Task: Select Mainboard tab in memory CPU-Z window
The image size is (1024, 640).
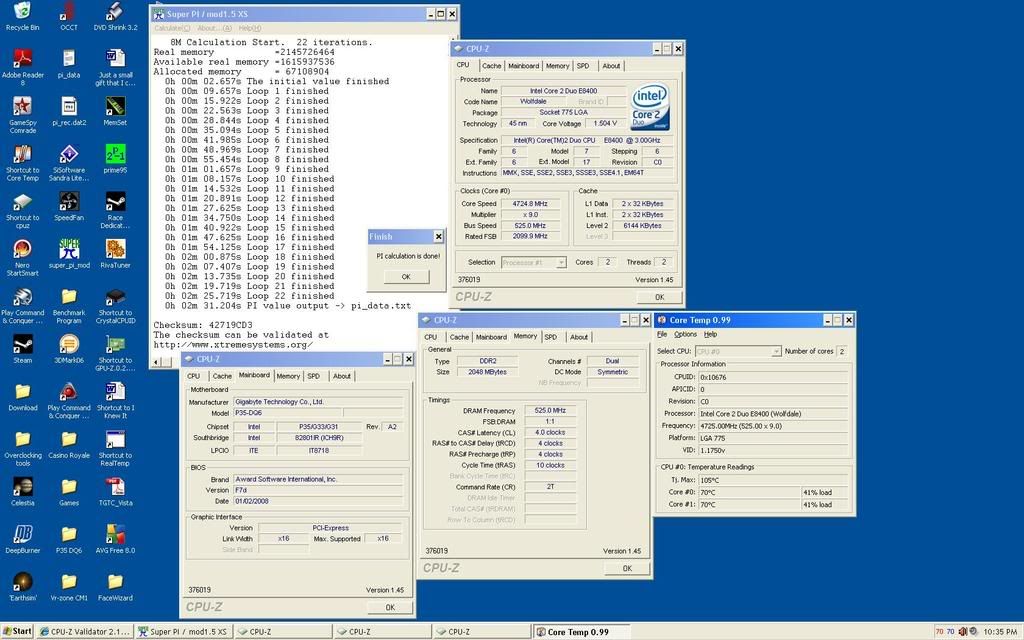Action: 491,338
